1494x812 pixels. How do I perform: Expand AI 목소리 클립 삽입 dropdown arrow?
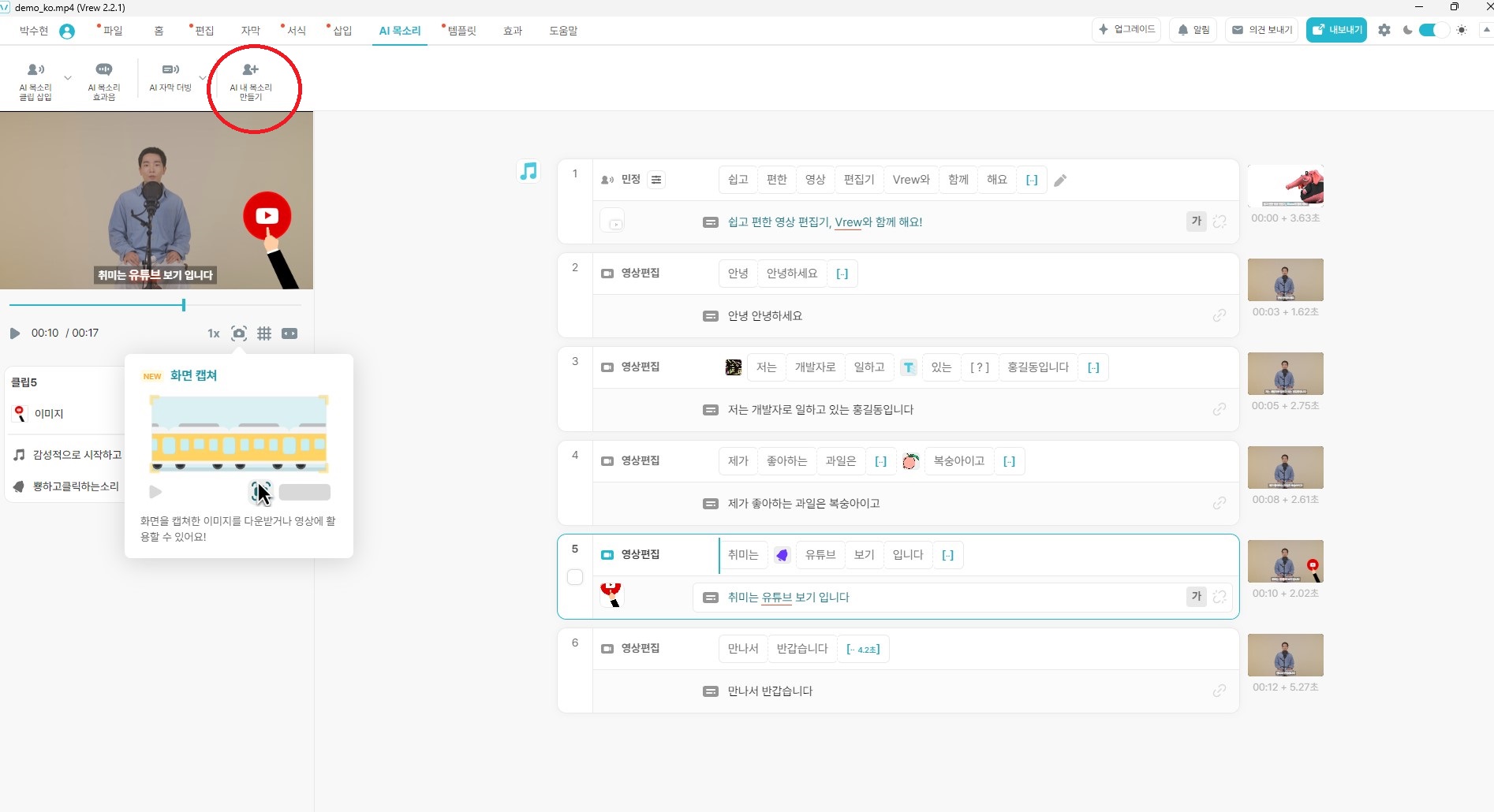point(68,78)
